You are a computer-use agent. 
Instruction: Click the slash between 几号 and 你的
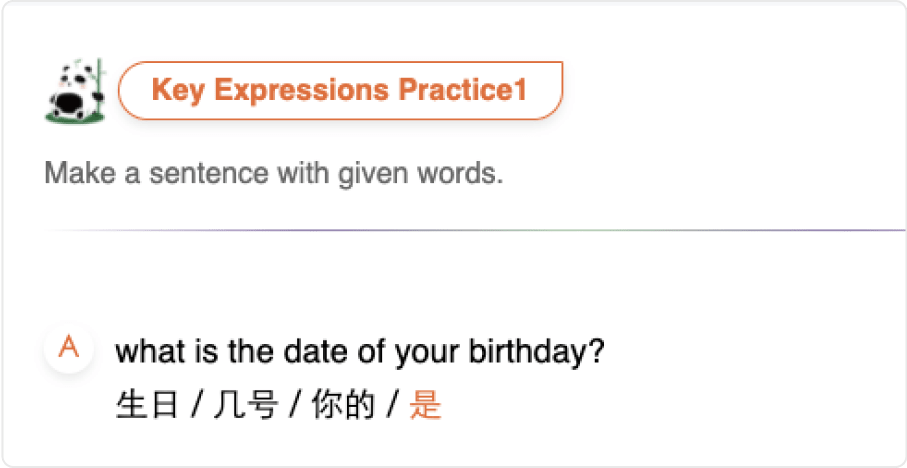tap(295, 406)
